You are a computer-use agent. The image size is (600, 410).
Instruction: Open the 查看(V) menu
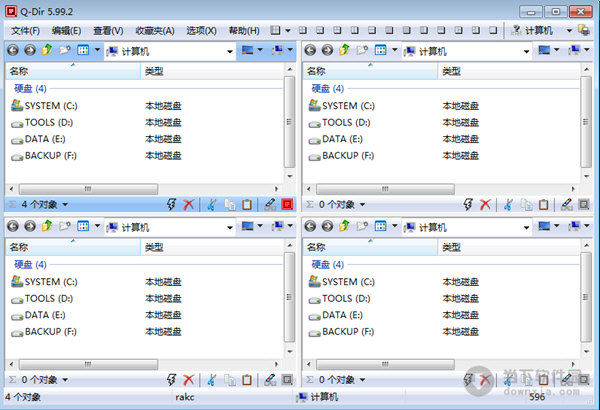click(108, 31)
